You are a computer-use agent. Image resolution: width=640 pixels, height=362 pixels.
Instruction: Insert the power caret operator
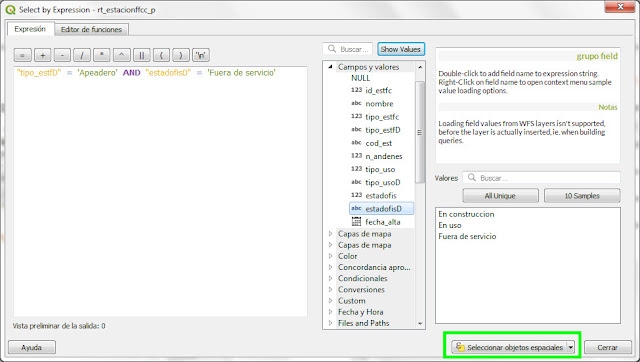pos(121,55)
